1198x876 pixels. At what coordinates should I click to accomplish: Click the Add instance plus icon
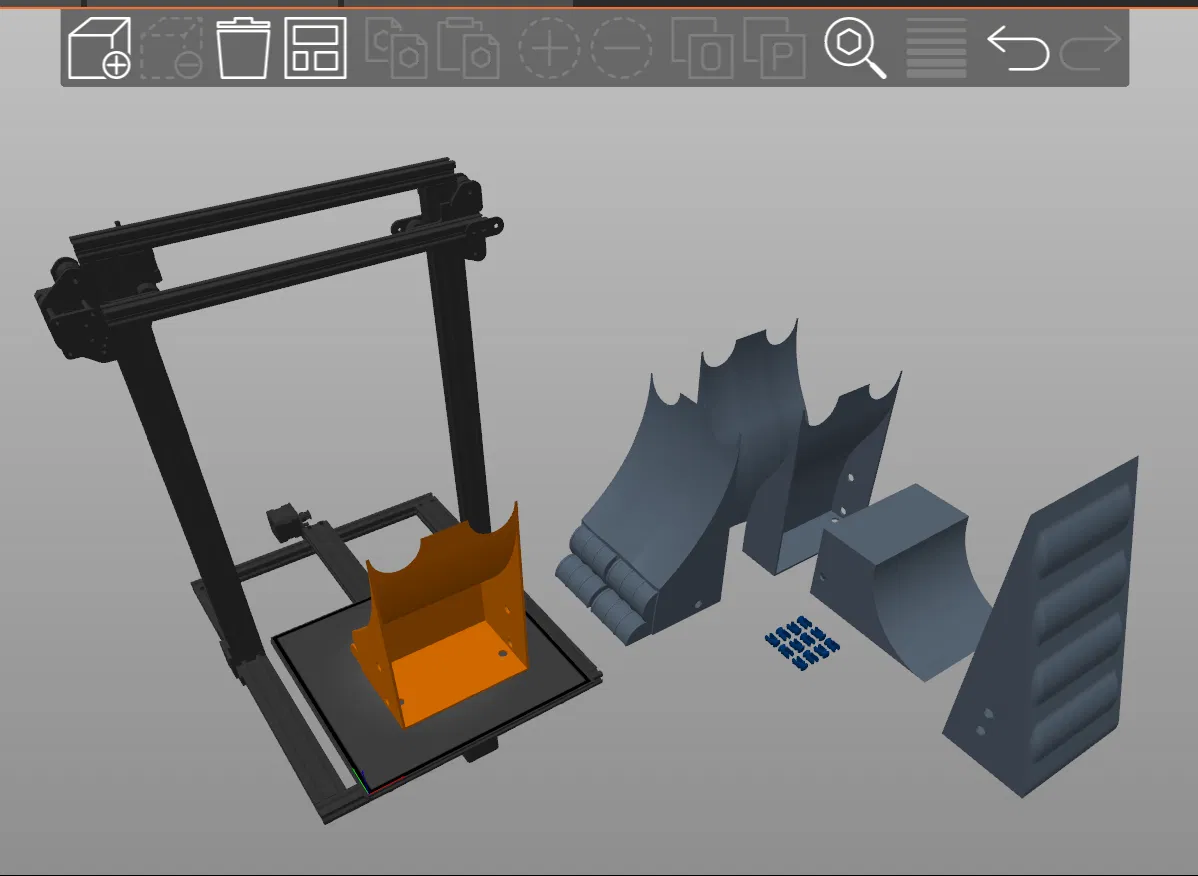pyautogui.click(x=549, y=48)
